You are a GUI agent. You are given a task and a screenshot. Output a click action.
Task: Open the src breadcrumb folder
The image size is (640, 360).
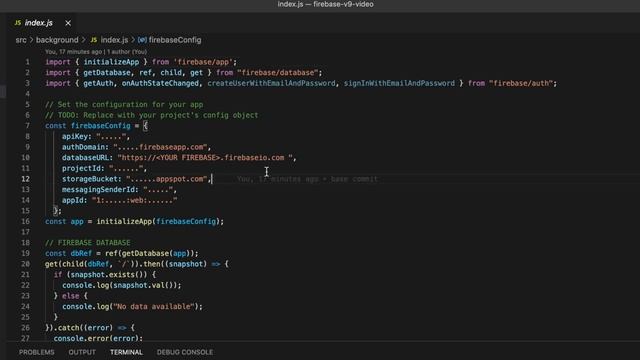21,40
